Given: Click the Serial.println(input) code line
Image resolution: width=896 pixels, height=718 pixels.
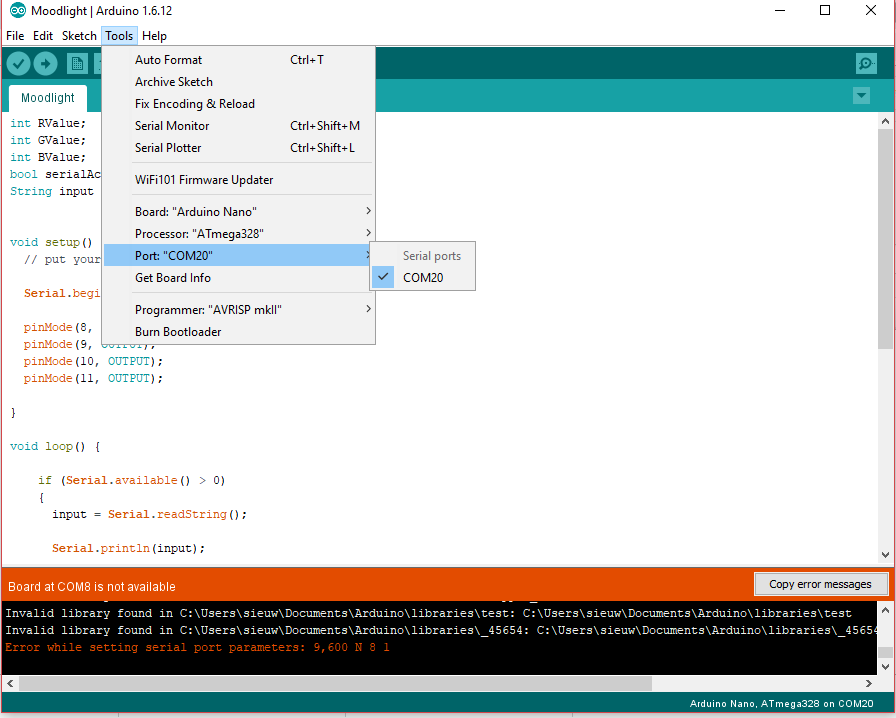Looking at the screenshot, I should (129, 548).
